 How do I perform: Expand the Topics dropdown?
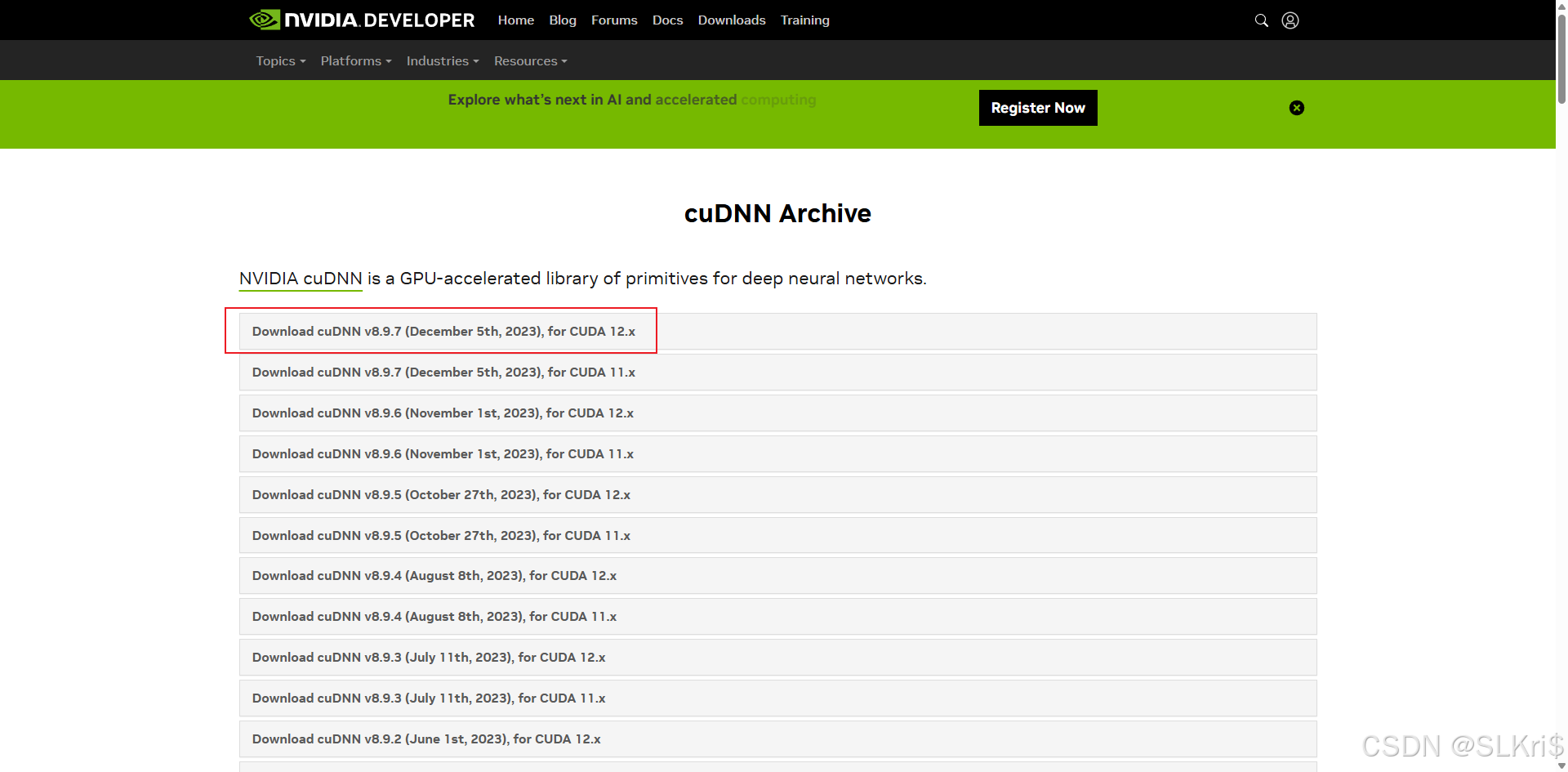(281, 61)
